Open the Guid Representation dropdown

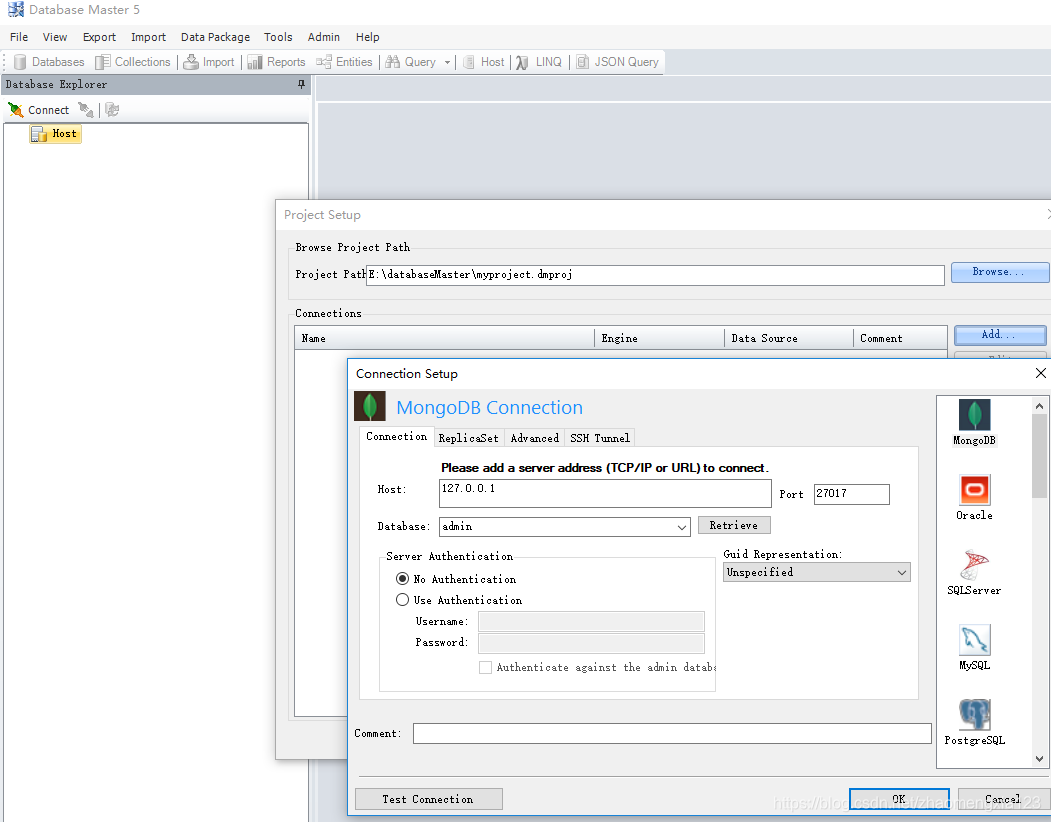coord(816,572)
